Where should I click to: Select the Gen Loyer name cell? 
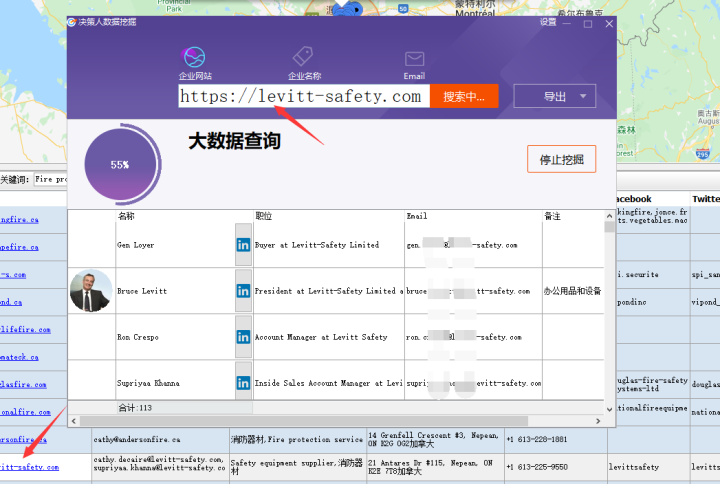(x=175, y=245)
